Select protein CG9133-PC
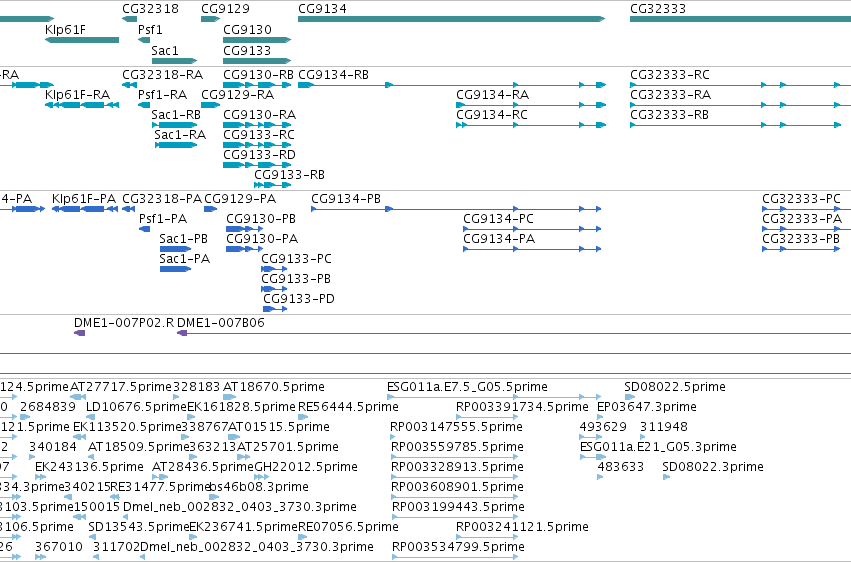 pyautogui.click(x=274, y=269)
